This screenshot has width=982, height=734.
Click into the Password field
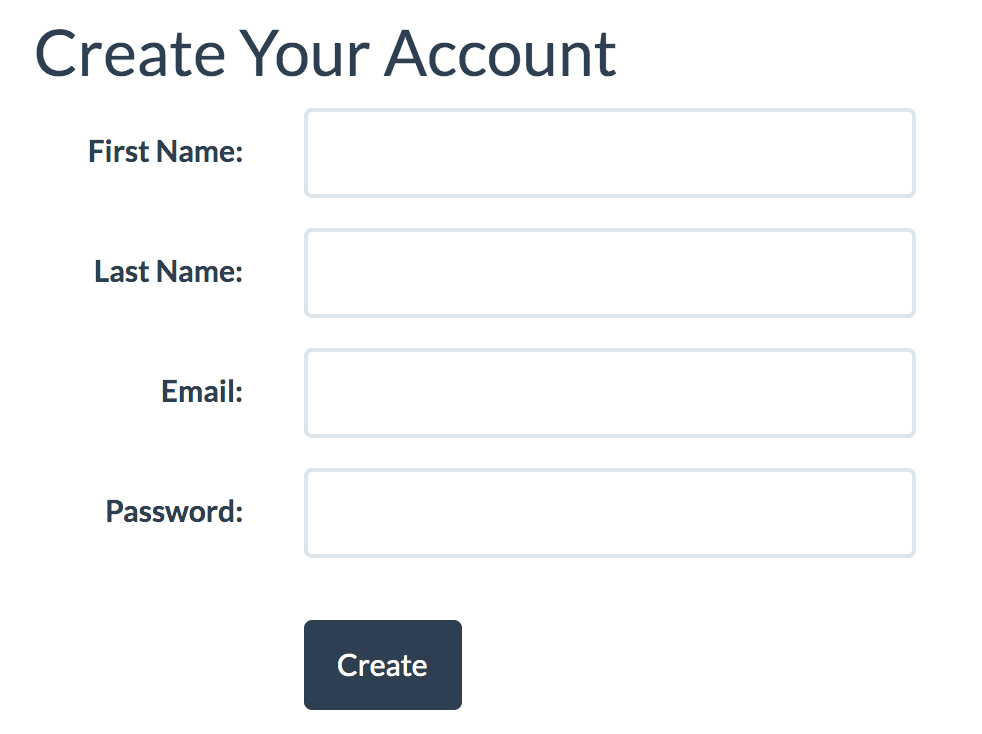[609, 513]
